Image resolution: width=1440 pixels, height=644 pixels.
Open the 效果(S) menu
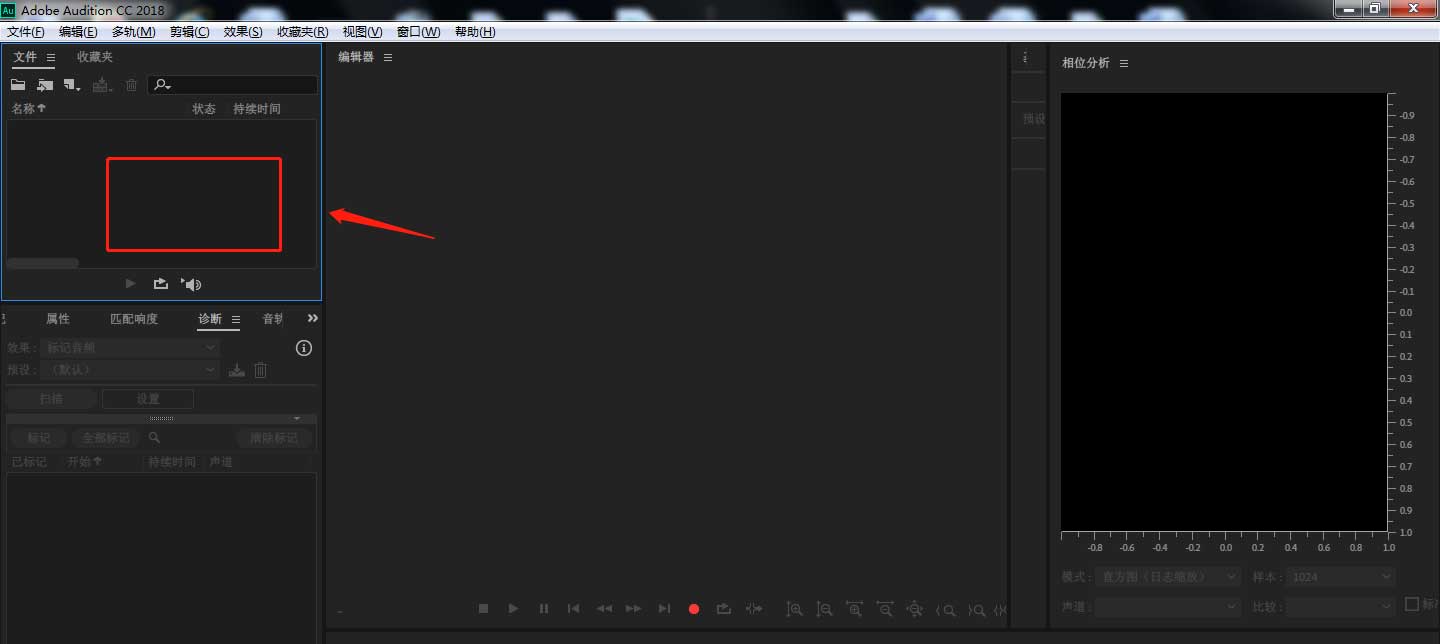pos(243,32)
